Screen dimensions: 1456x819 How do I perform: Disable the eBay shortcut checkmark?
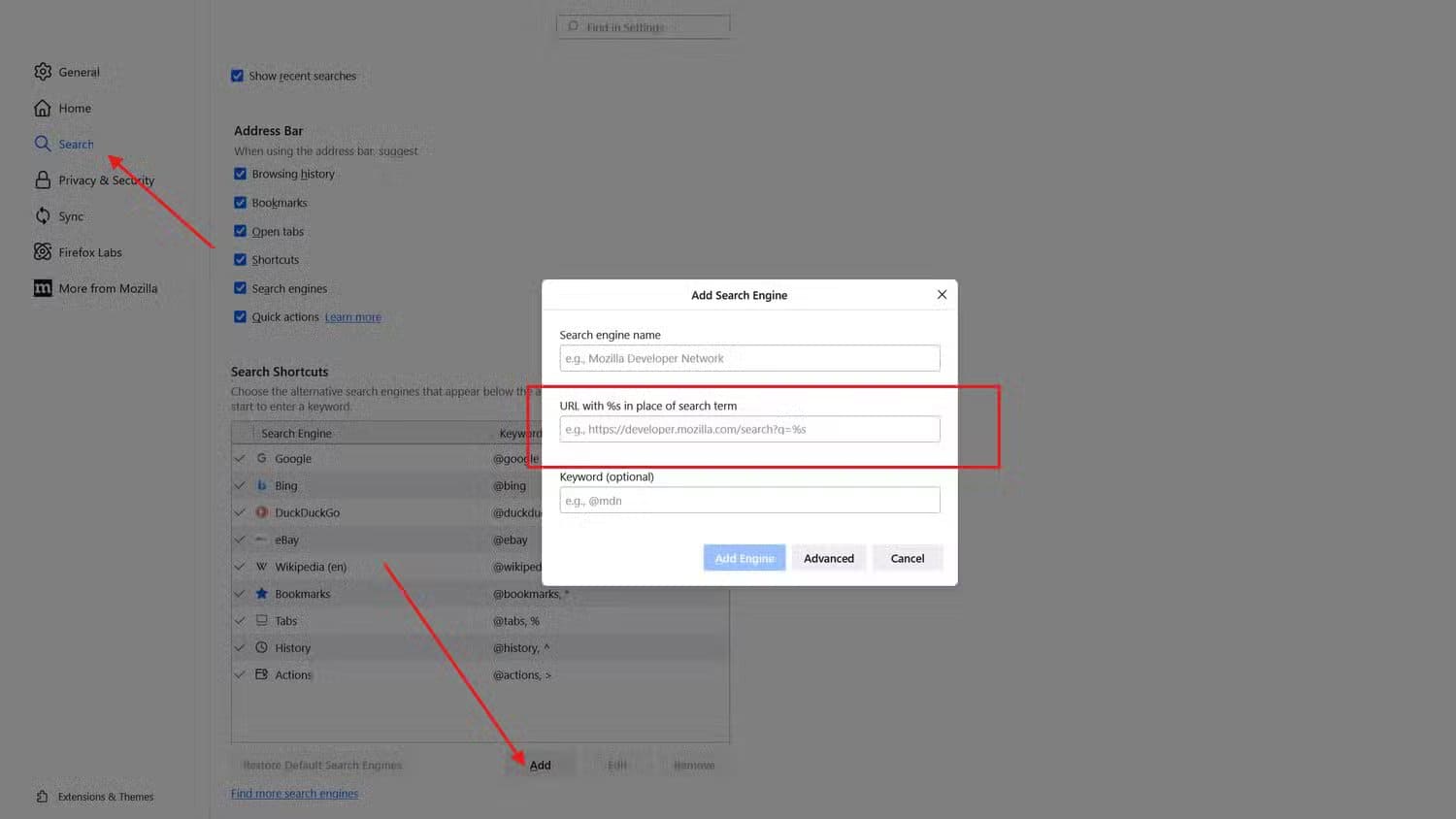(240, 540)
